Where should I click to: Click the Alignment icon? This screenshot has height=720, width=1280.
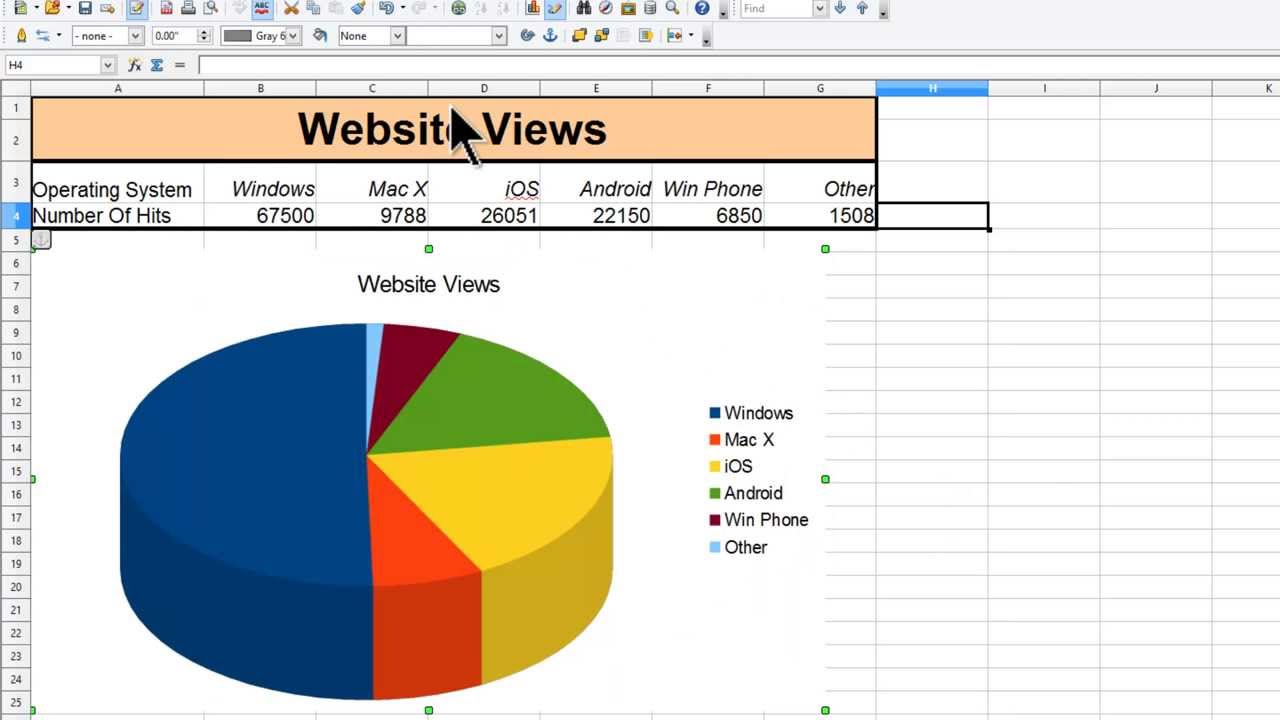(674, 35)
